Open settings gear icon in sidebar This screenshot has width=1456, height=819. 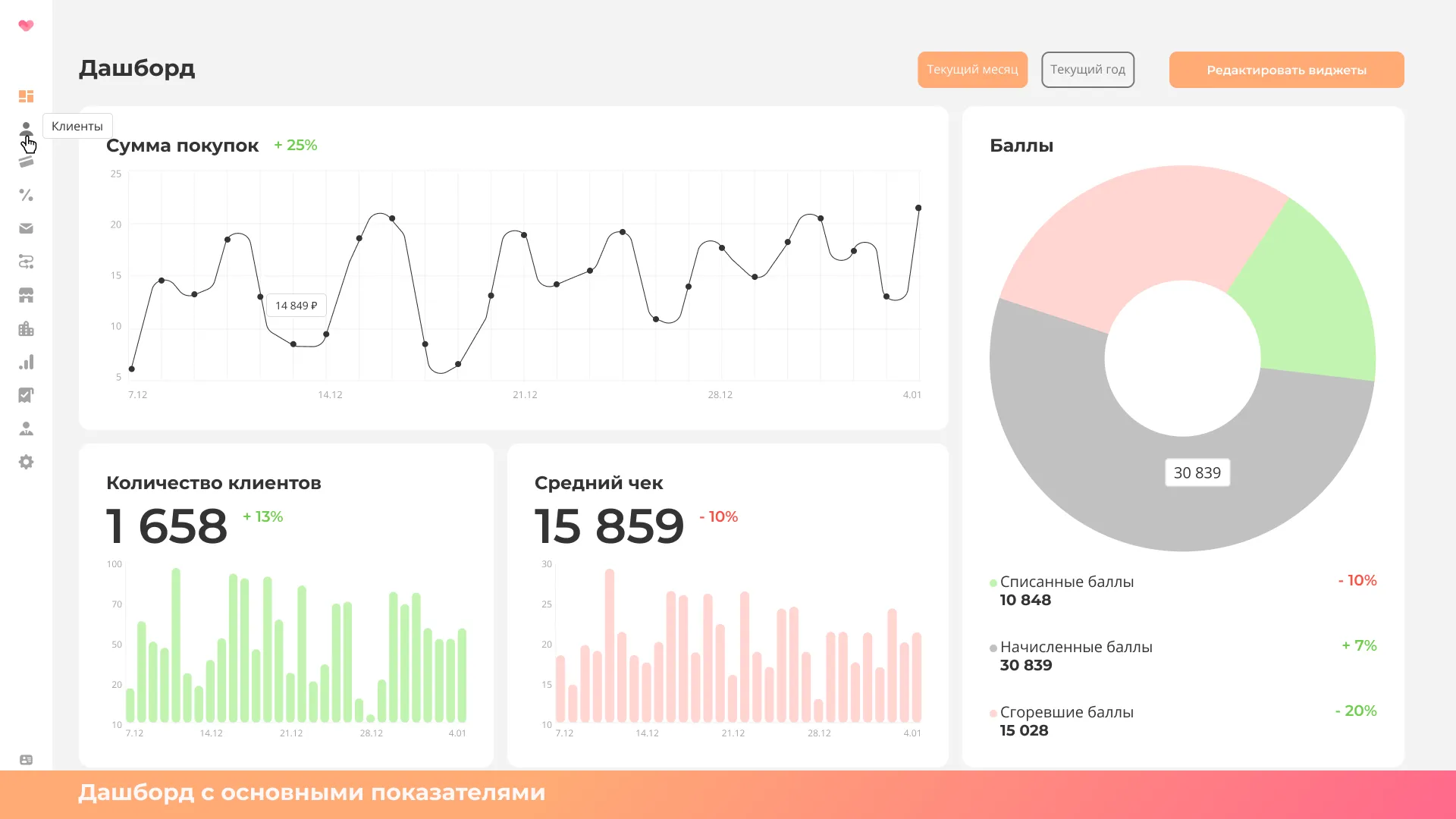pyautogui.click(x=26, y=462)
